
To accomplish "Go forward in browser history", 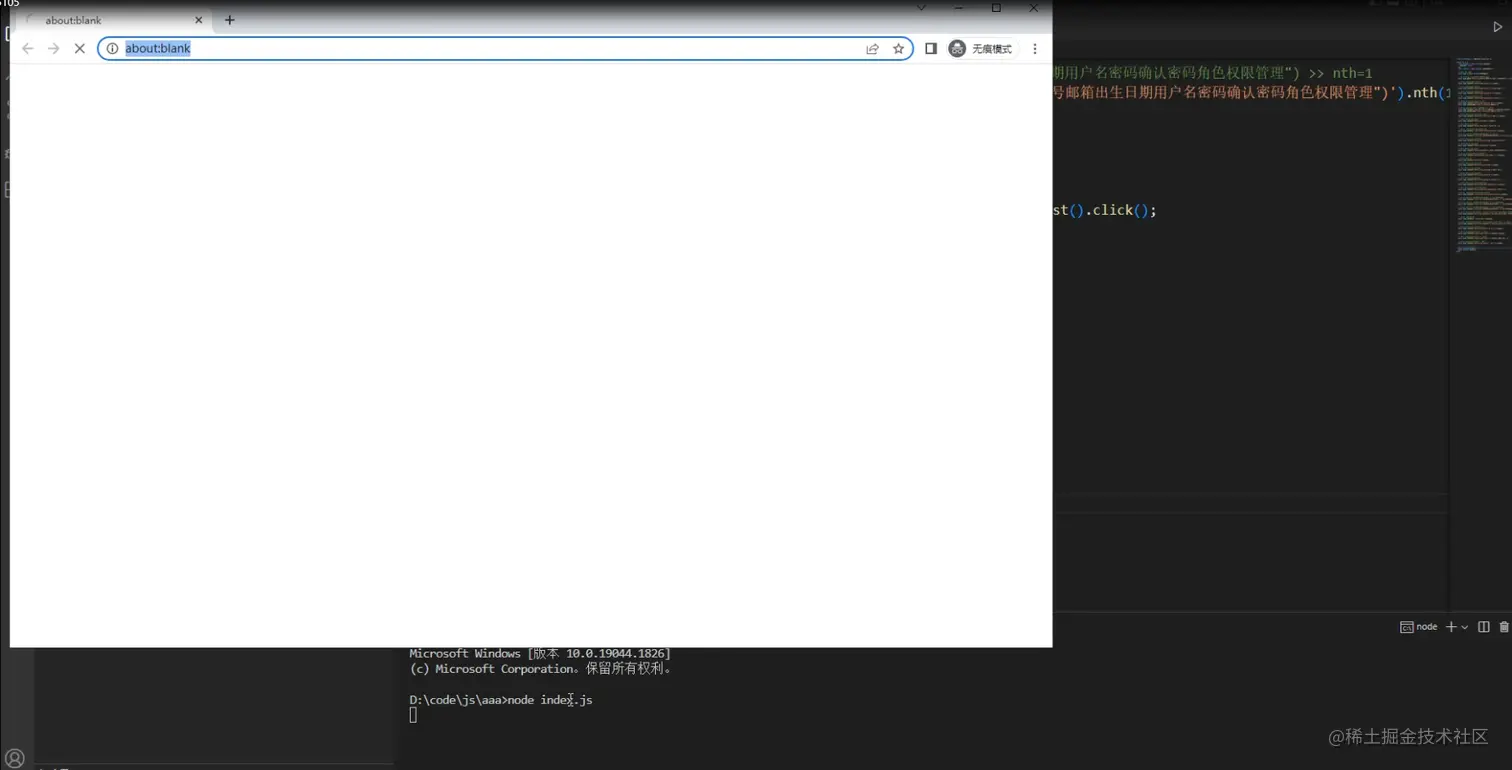I will pos(54,48).
